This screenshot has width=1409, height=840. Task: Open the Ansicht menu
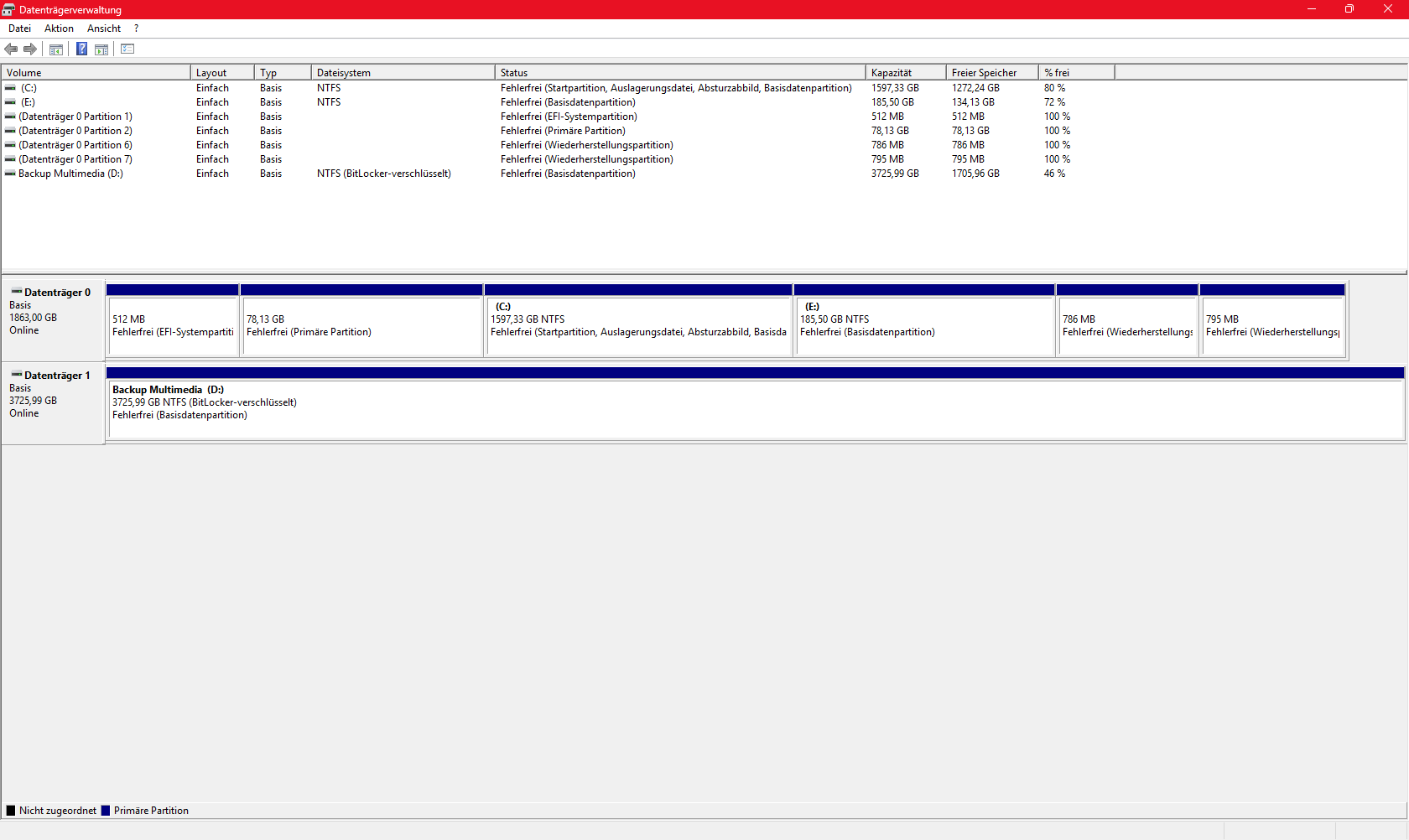pos(104,29)
